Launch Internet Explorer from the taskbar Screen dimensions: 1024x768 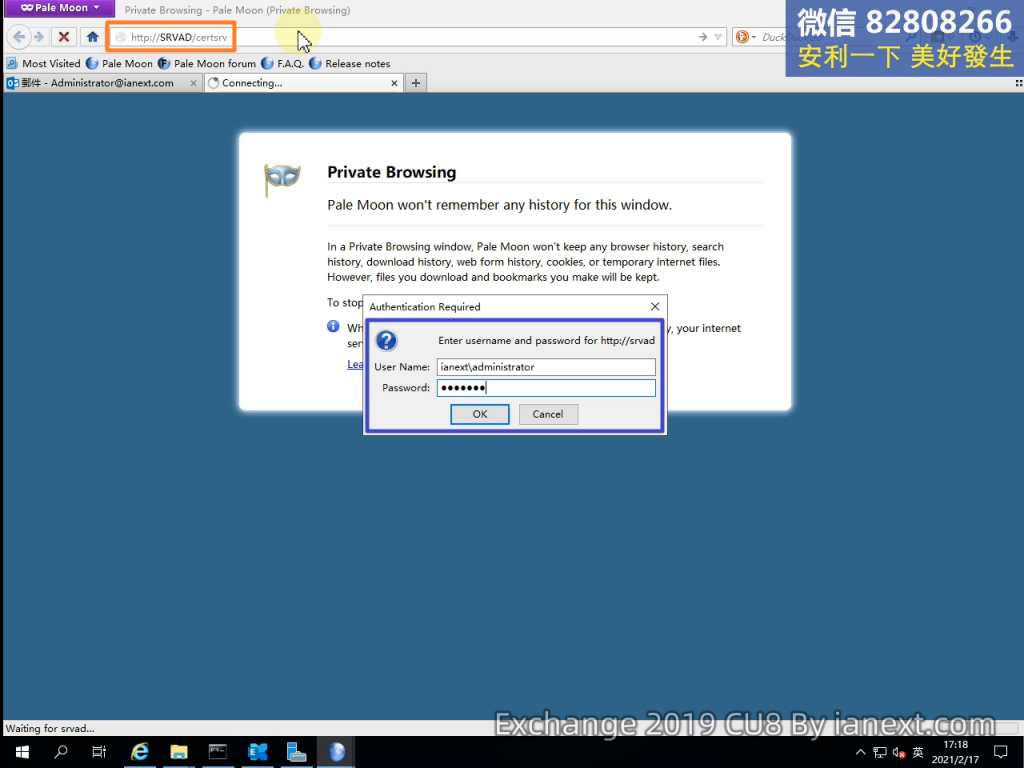click(140, 752)
